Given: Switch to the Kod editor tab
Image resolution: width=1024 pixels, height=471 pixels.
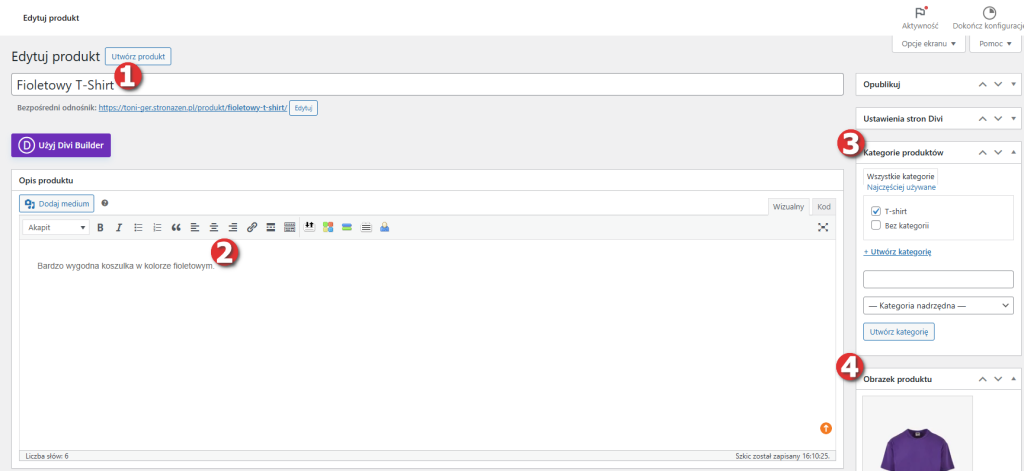Looking at the screenshot, I should pyautogui.click(x=823, y=206).
